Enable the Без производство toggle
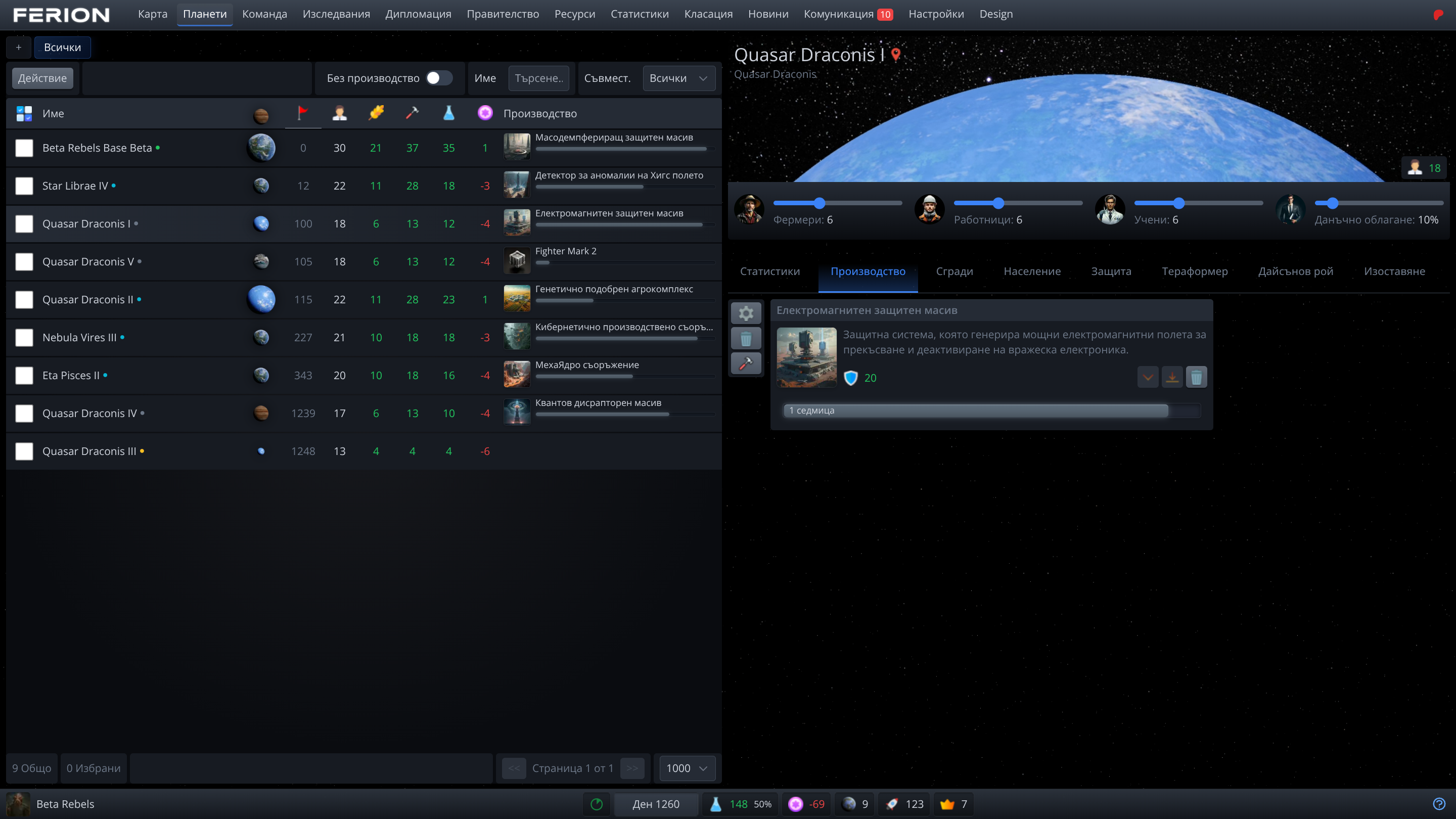This screenshot has height=819, width=1456. coord(440,78)
